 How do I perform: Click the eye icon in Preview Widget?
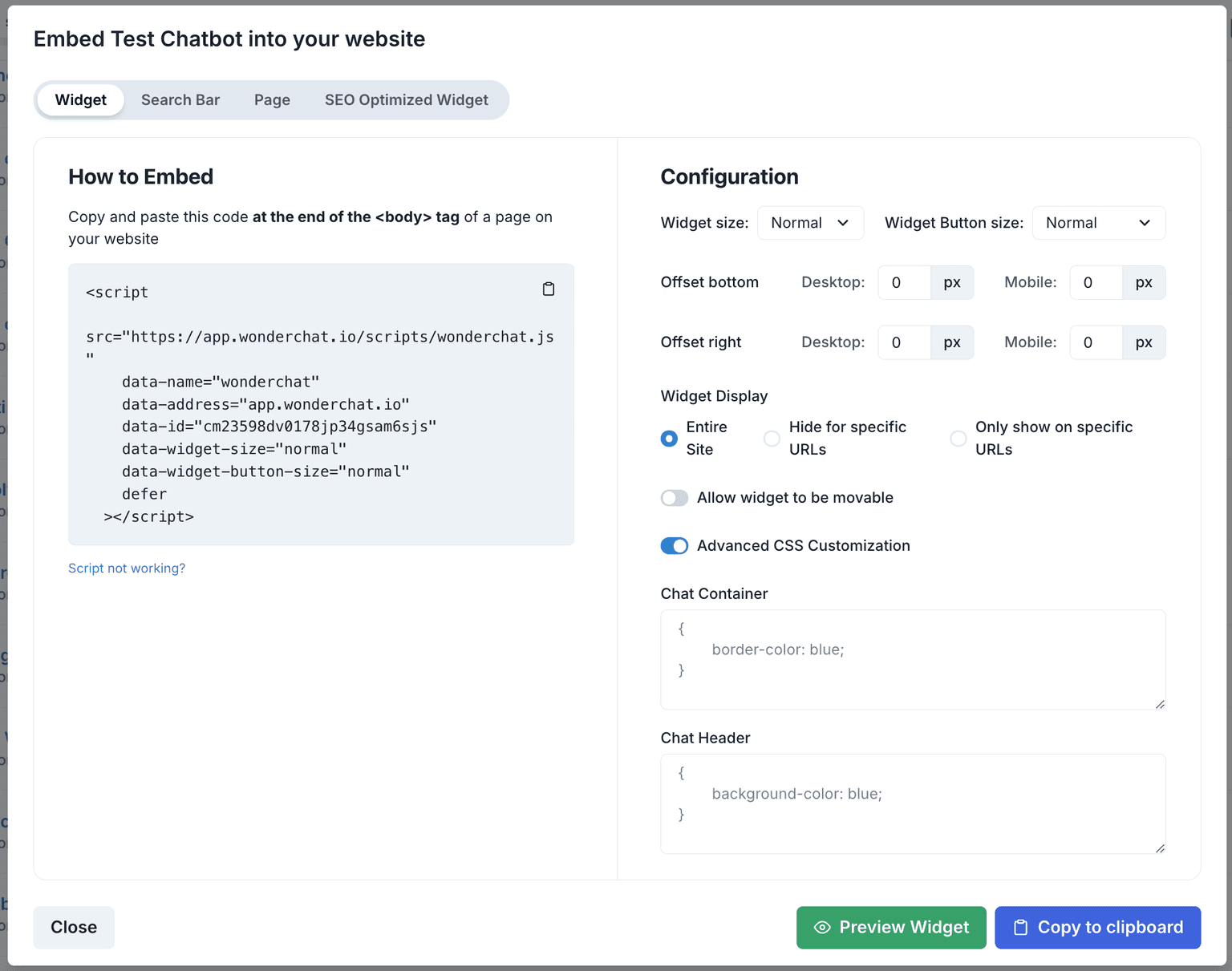(822, 928)
